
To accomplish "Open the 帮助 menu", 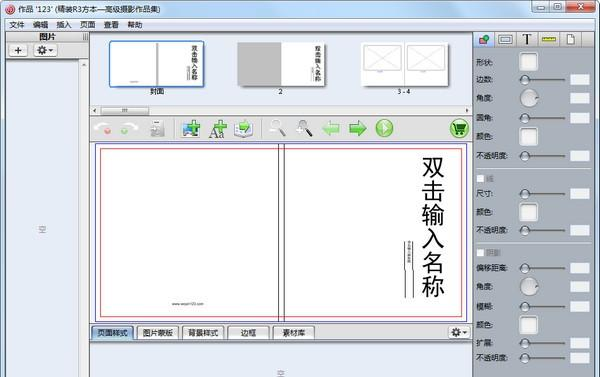I will 135,25.
